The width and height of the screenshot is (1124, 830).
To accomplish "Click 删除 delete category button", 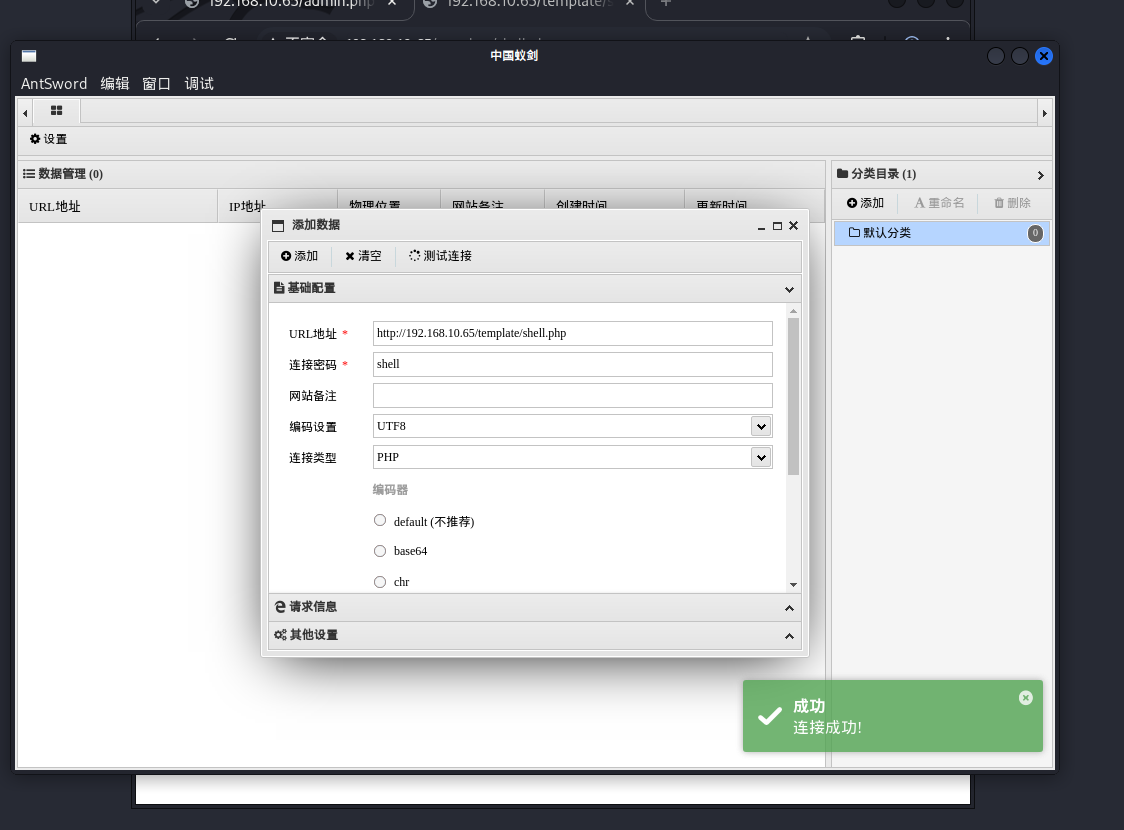I will [1012, 204].
